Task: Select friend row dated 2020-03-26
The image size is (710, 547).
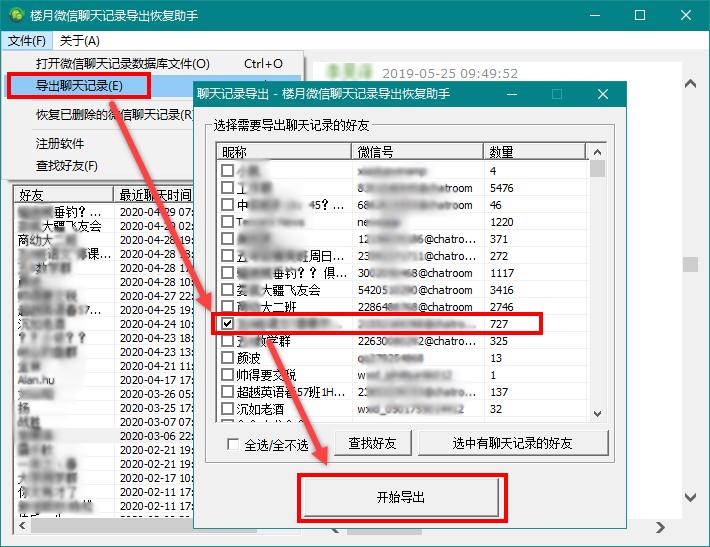Action: 105,394
